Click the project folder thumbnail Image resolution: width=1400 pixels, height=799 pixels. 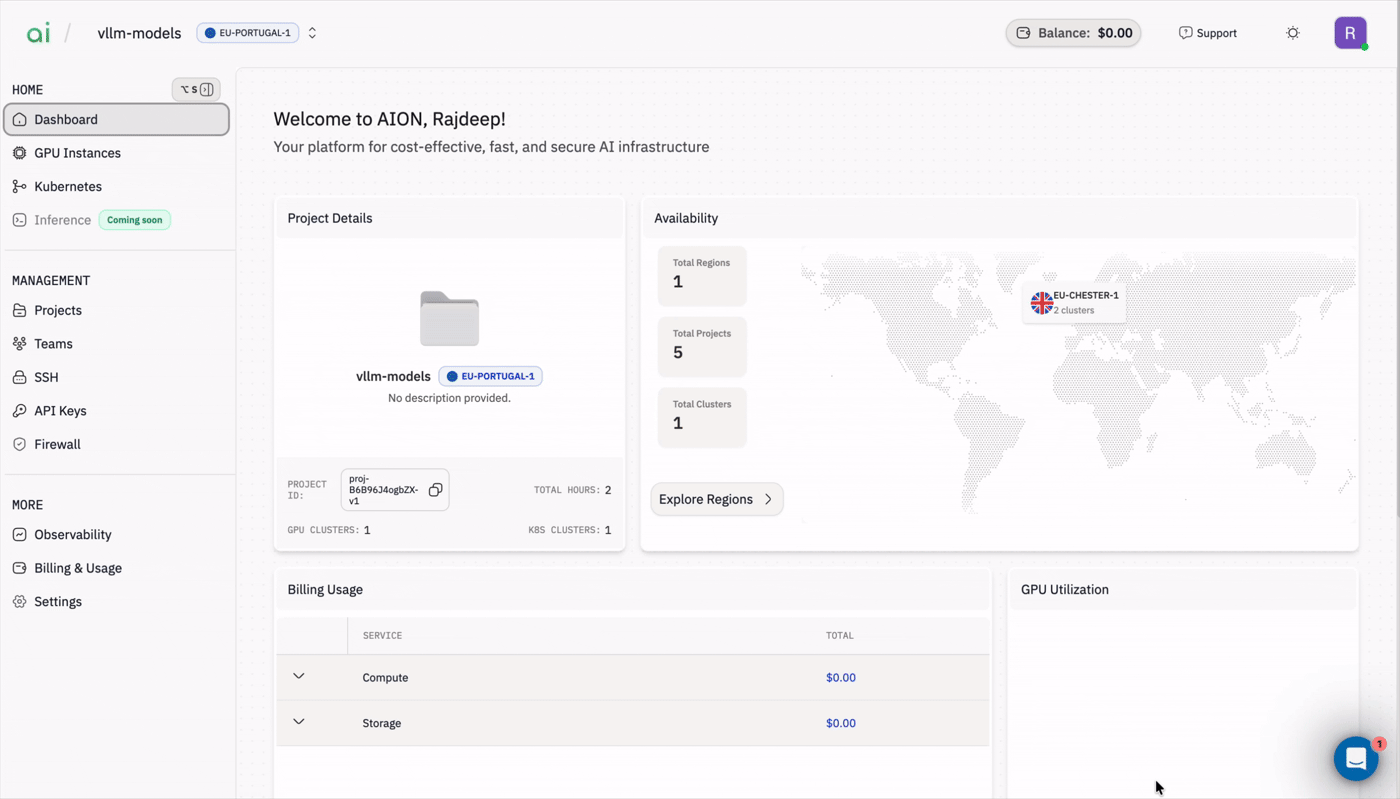449,319
